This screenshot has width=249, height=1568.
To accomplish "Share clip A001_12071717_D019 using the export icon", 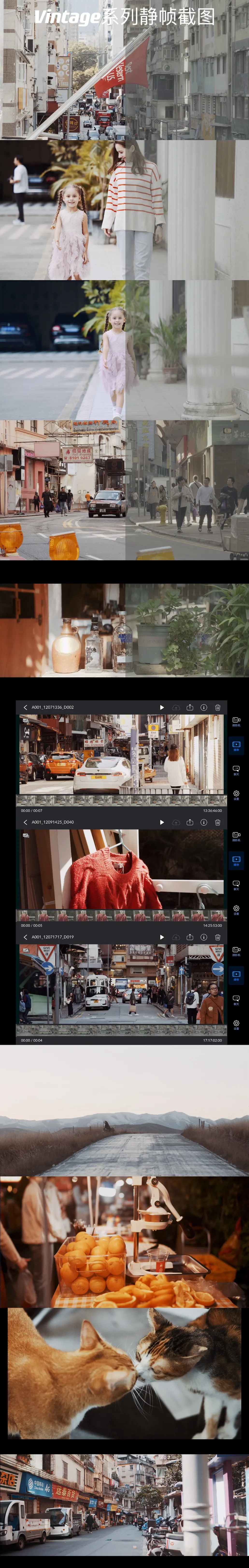I will tap(190, 937).
